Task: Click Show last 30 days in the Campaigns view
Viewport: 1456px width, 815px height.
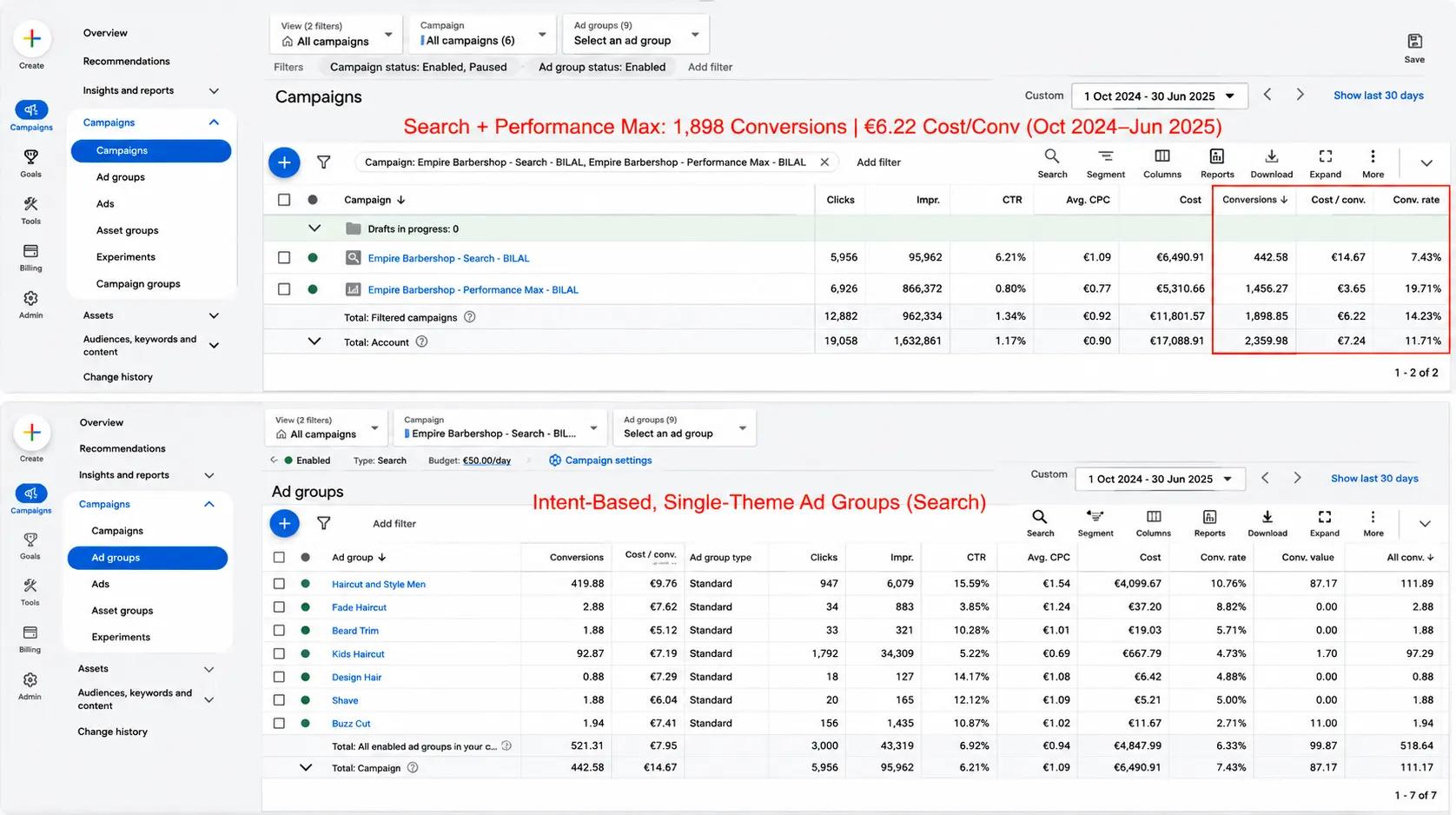Action: tap(1378, 96)
